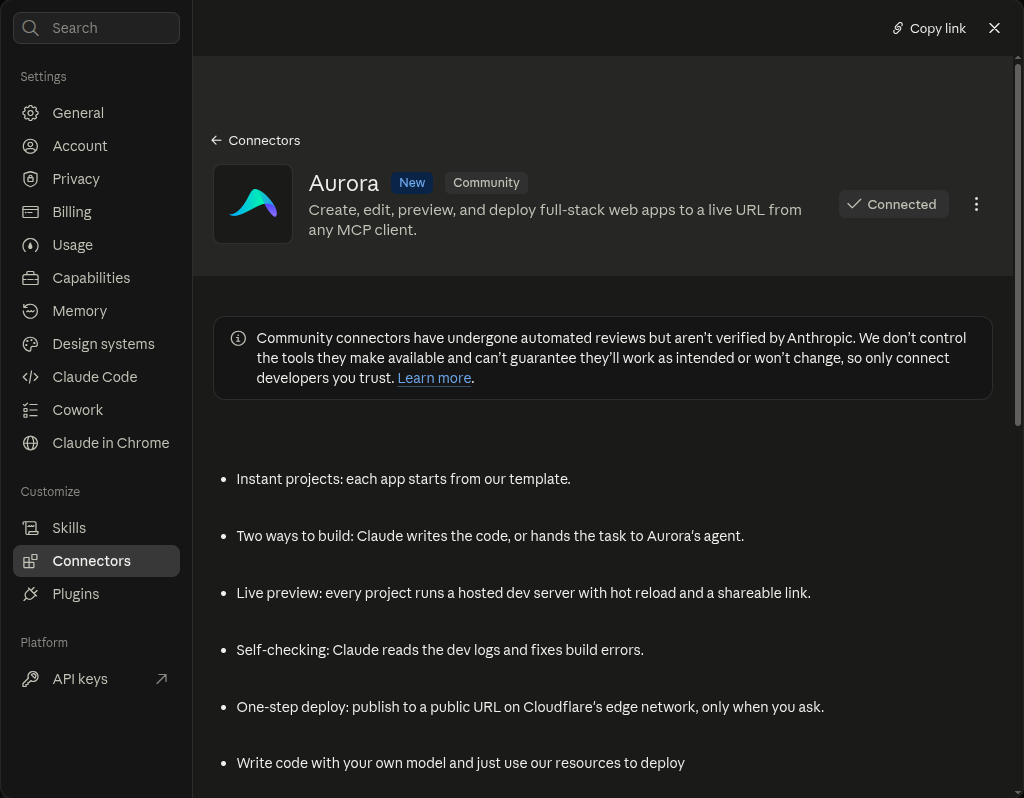Image resolution: width=1024 pixels, height=798 pixels.
Task: Open Capabilities settings
Action: [96, 278]
